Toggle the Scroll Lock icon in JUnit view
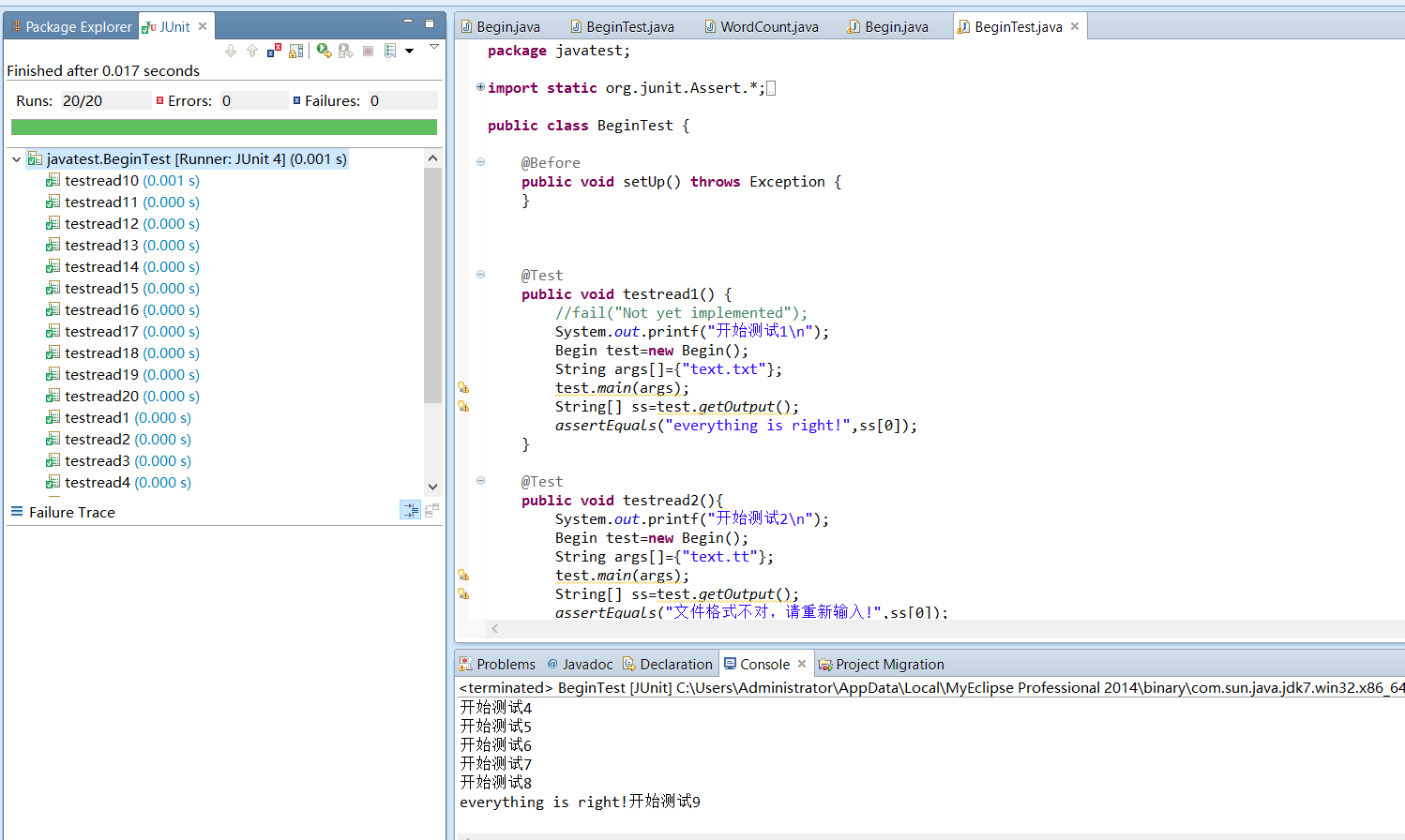1405x840 pixels. click(295, 51)
